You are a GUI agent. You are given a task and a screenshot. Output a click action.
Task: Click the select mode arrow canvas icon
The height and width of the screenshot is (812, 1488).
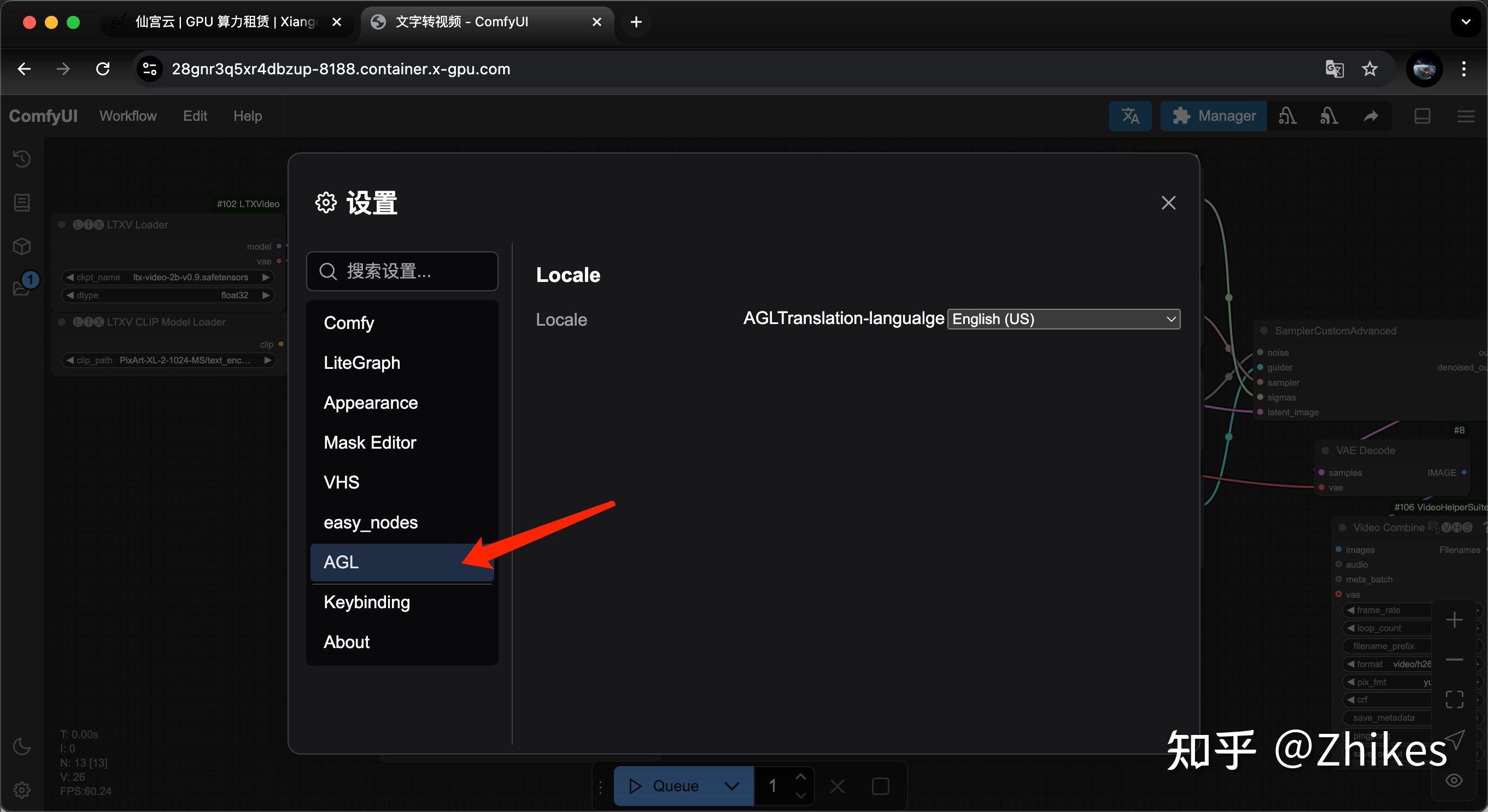click(1455, 740)
